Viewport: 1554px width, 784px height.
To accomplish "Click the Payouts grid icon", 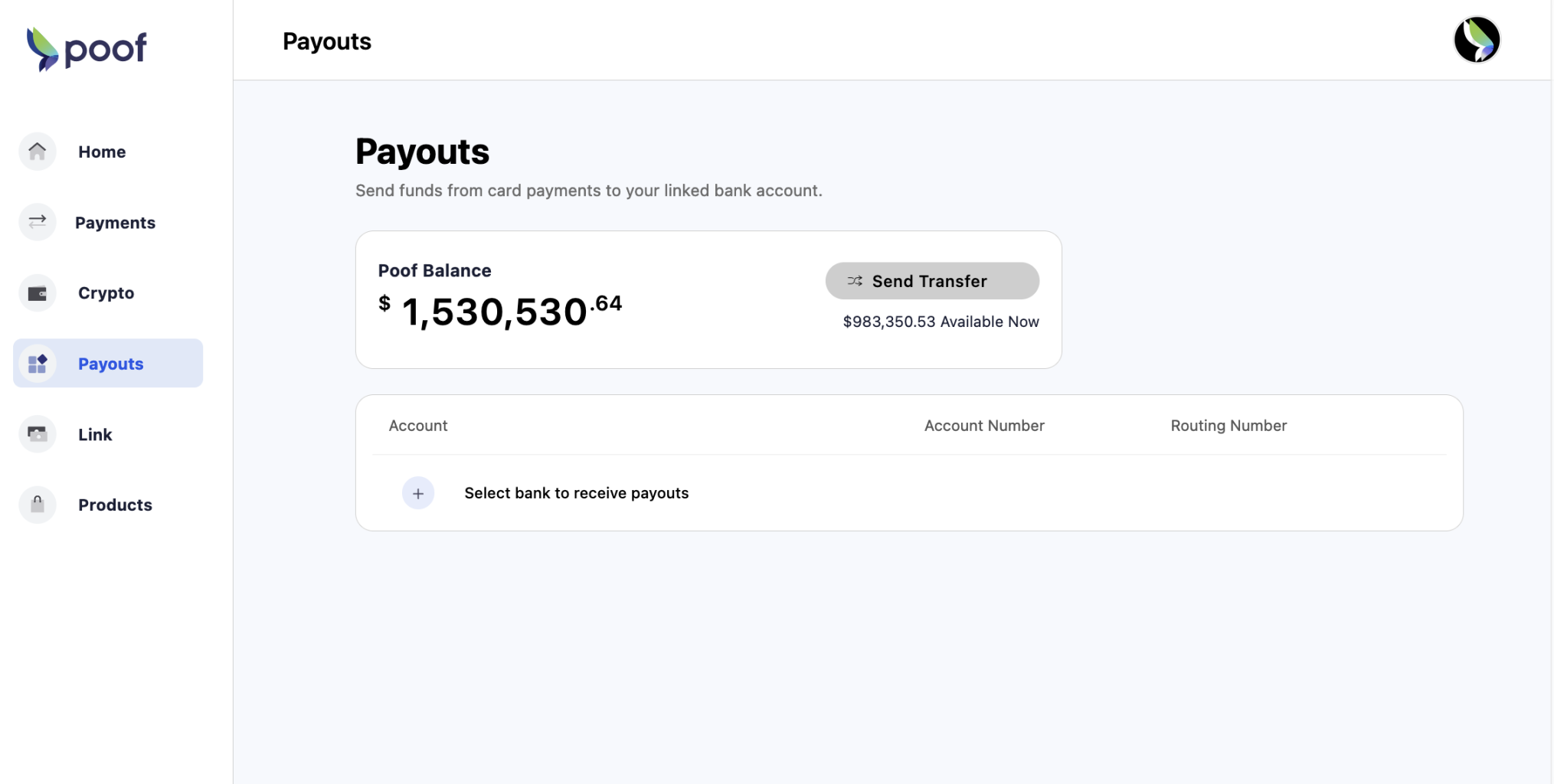I will point(38,364).
